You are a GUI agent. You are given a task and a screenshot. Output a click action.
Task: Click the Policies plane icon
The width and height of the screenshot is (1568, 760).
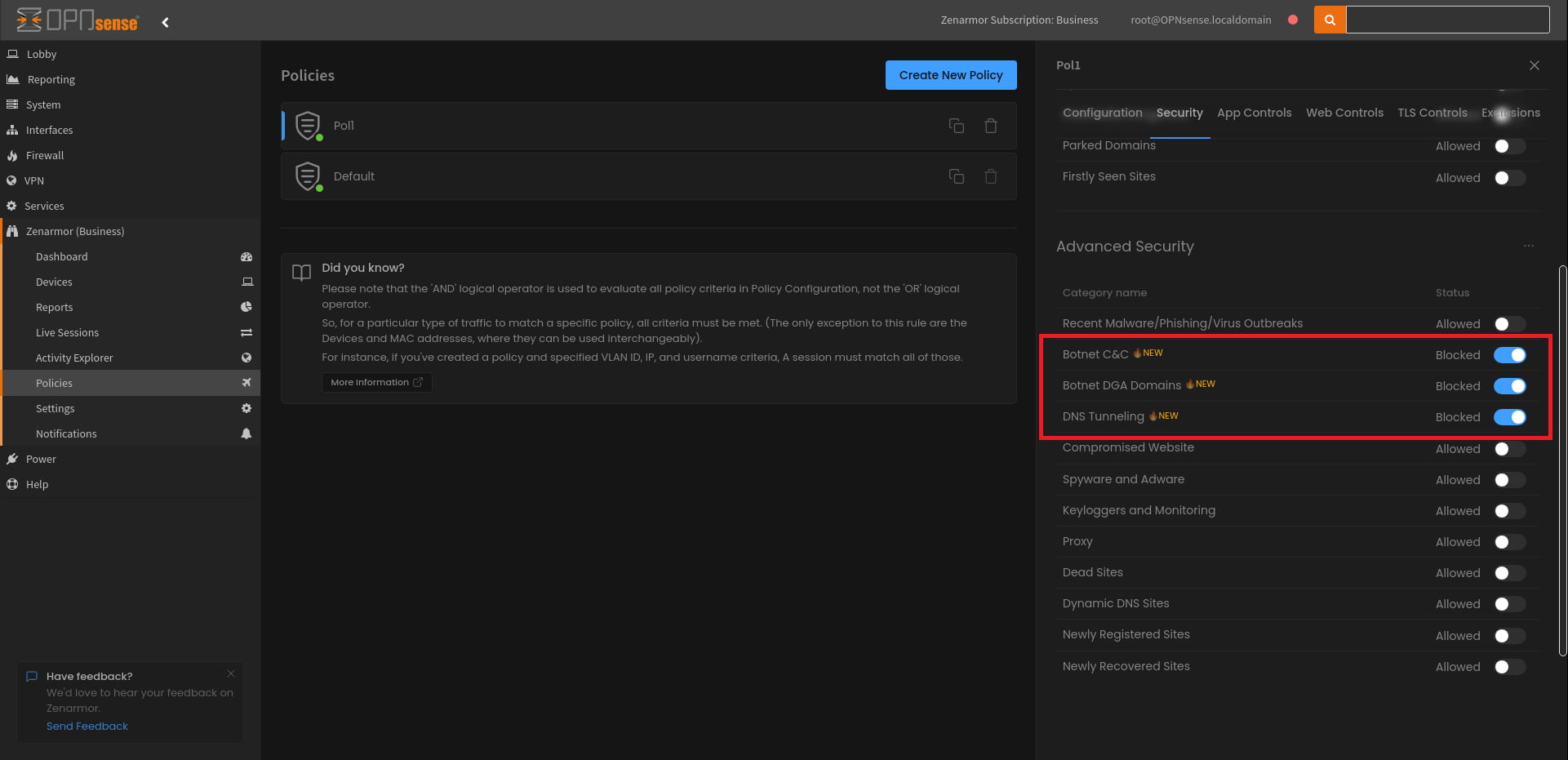pyautogui.click(x=247, y=383)
